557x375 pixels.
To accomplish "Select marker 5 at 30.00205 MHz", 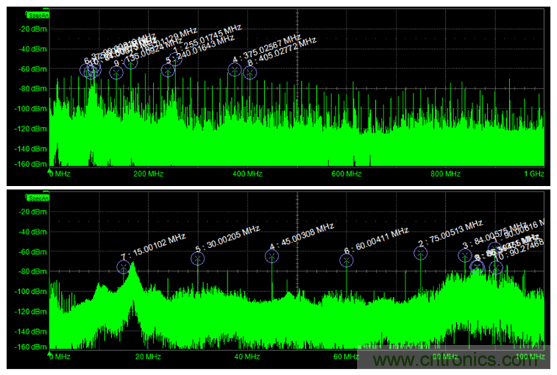I will click(x=198, y=259).
